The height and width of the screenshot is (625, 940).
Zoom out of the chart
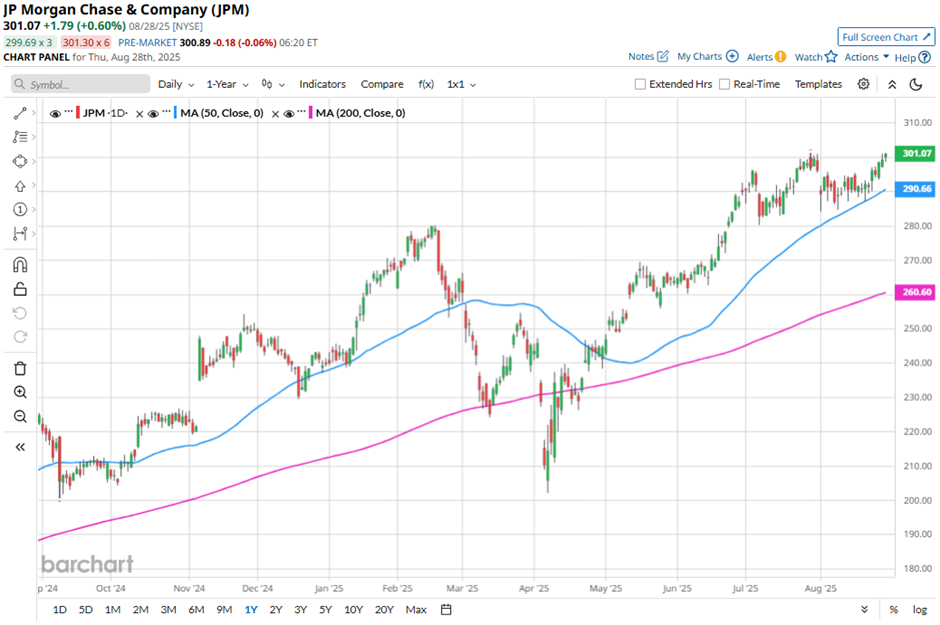[20, 416]
